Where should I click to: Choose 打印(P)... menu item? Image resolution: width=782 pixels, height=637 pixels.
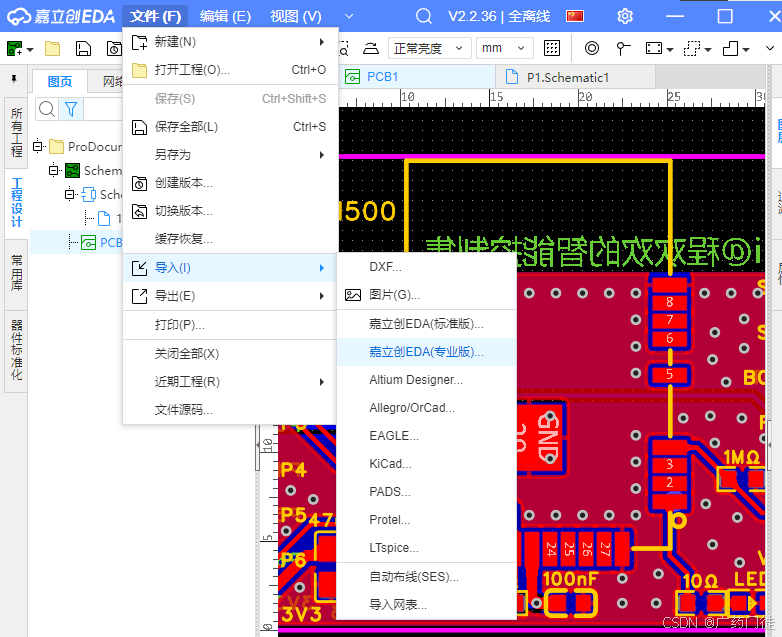(230, 325)
